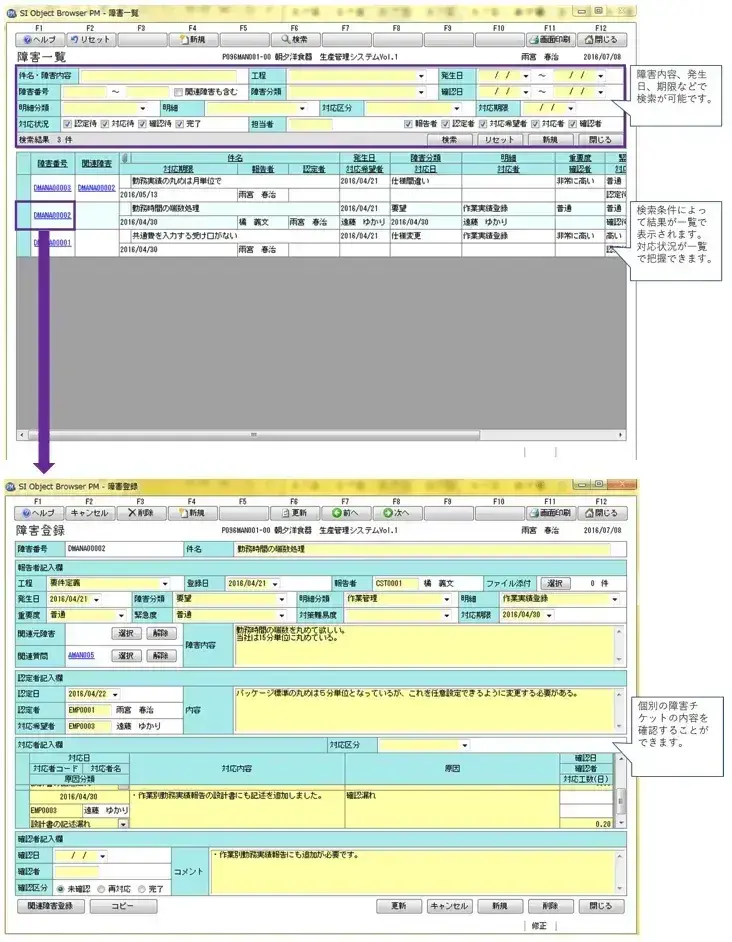Open the 工程 要件定義 dropdown in 障害登録

165,583
